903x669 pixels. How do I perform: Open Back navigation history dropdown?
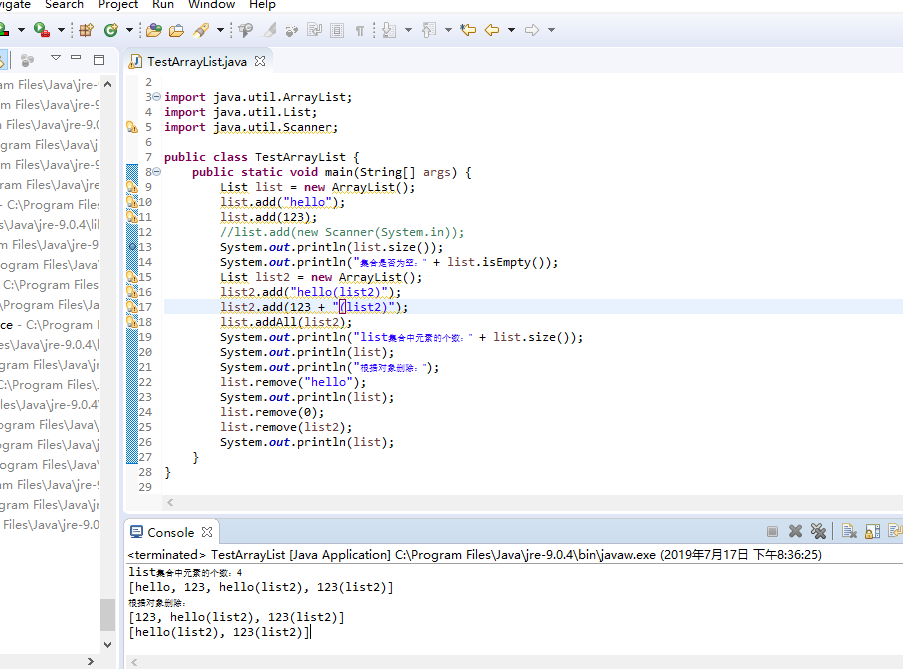click(511, 30)
